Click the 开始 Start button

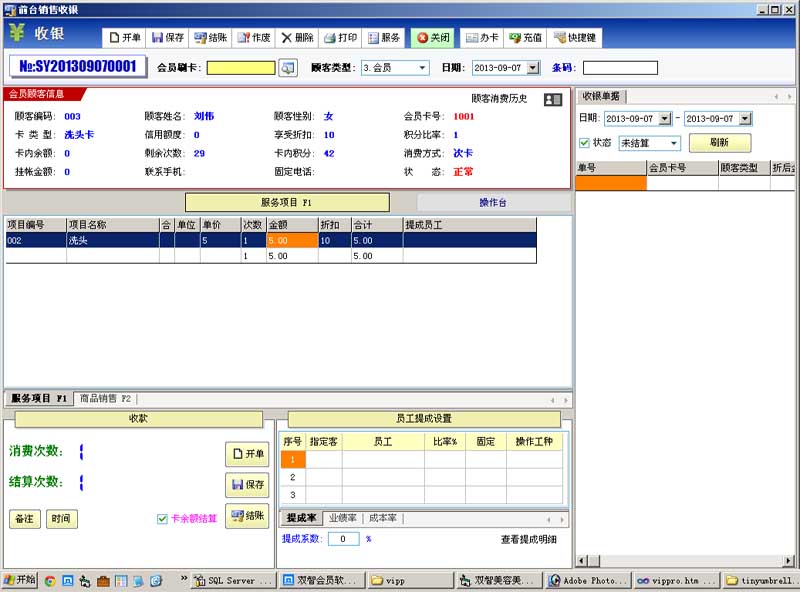20,580
